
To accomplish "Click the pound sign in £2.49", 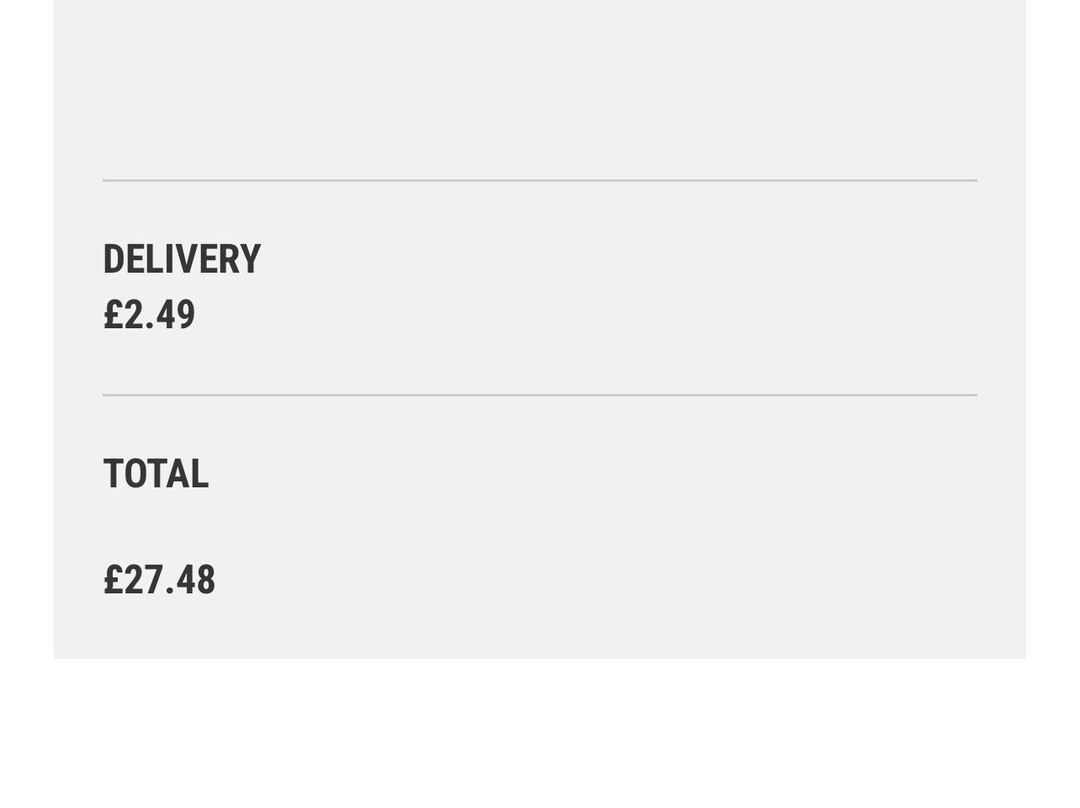I will coord(113,315).
